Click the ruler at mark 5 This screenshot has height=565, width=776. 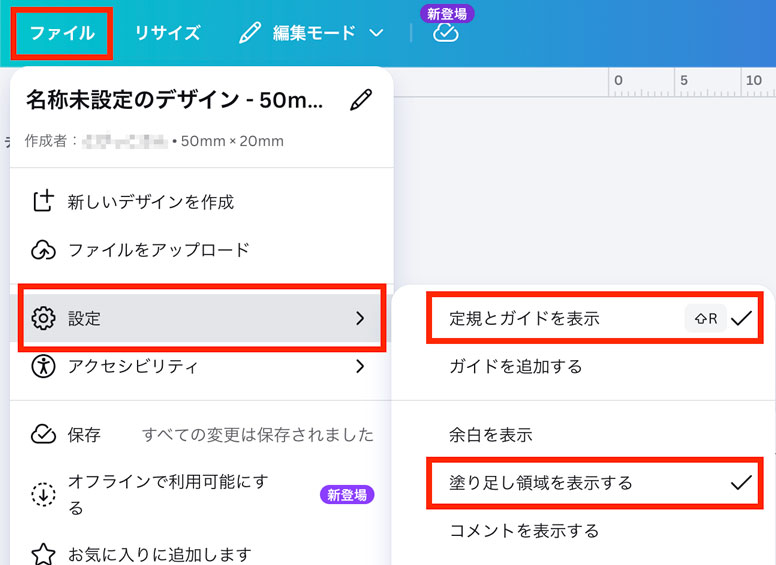[684, 82]
